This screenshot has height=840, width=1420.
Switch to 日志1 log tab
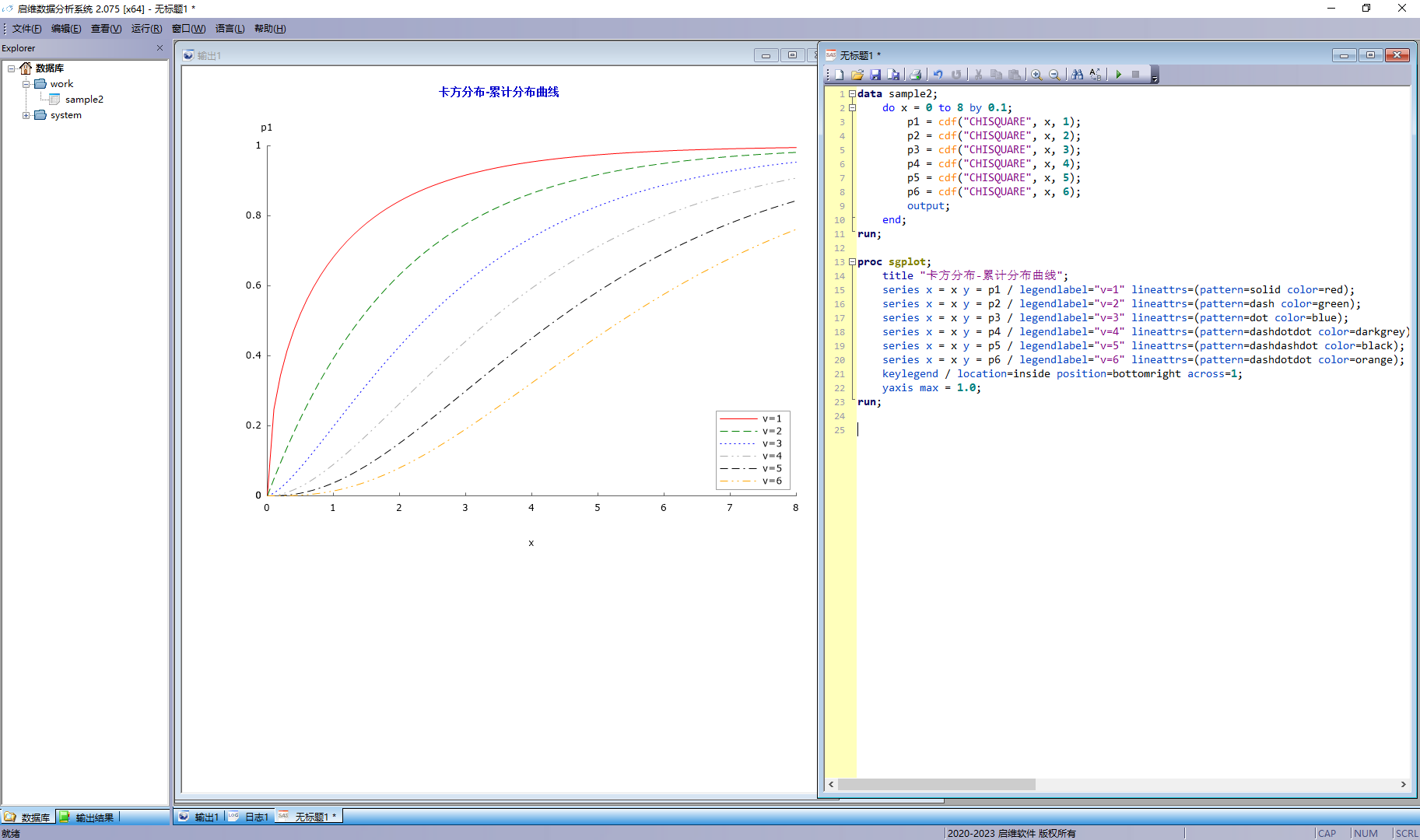tap(249, 817)
